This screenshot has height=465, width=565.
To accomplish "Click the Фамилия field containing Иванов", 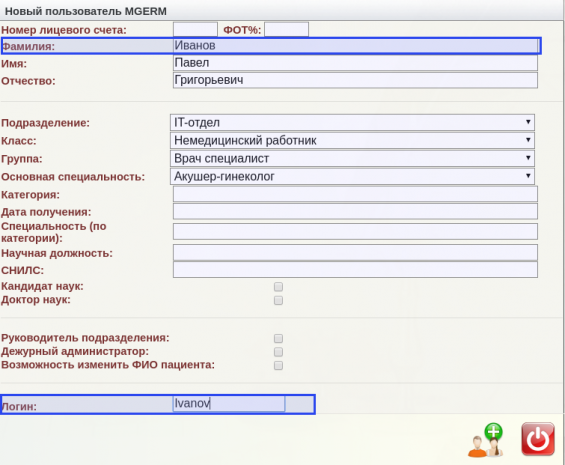I will (355, 46).
